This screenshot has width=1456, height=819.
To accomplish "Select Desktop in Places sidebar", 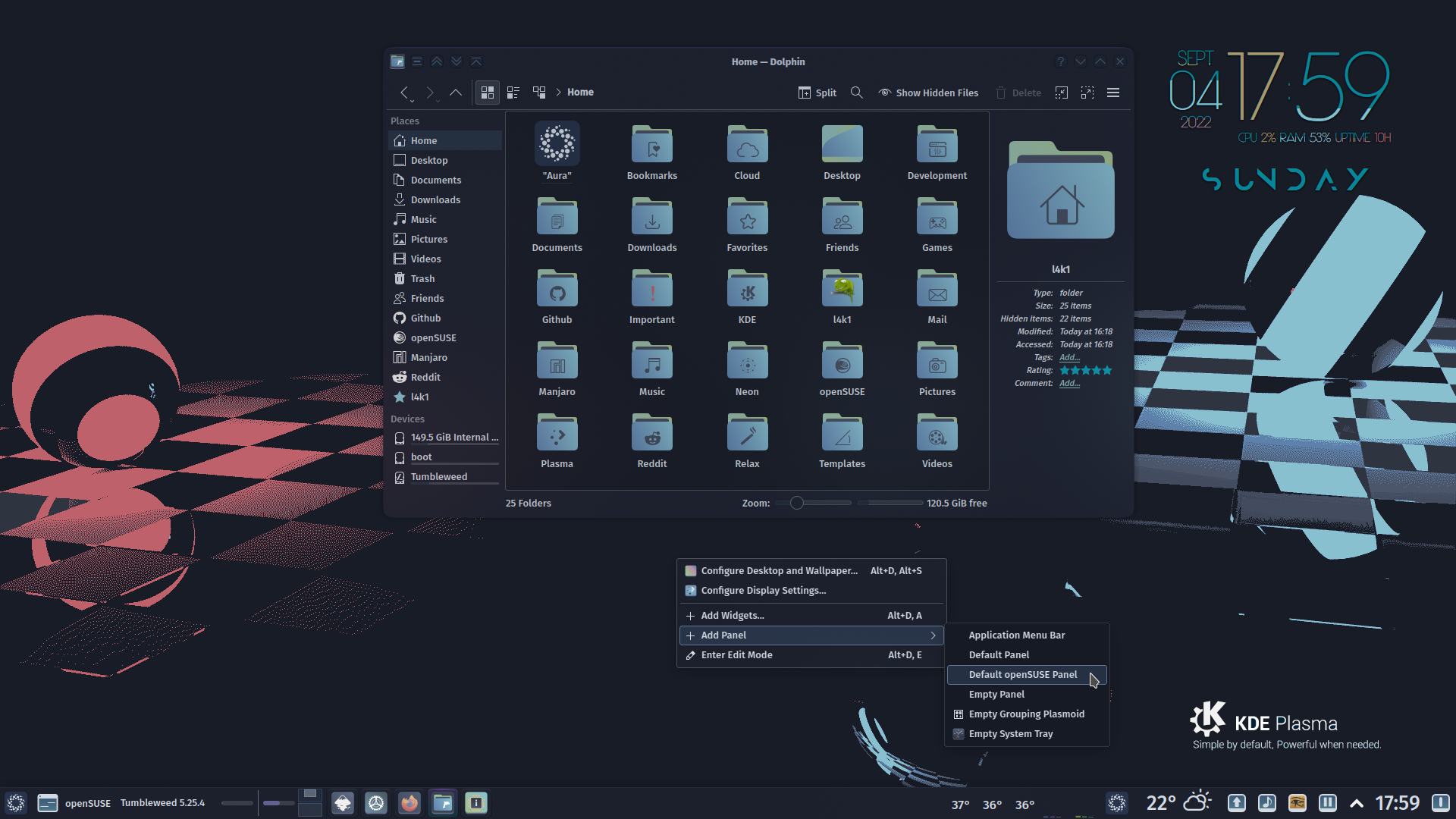I will coord(445,160).
